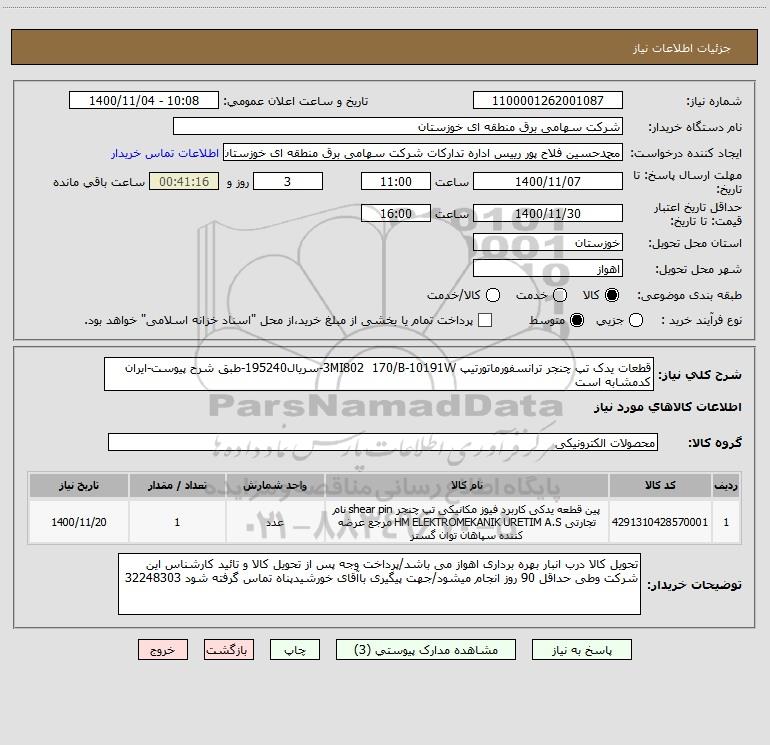The width and height of the screenshot is (770, 745).
Task: Click the price validity date 1400/11/30
Action: coord(548,213)
